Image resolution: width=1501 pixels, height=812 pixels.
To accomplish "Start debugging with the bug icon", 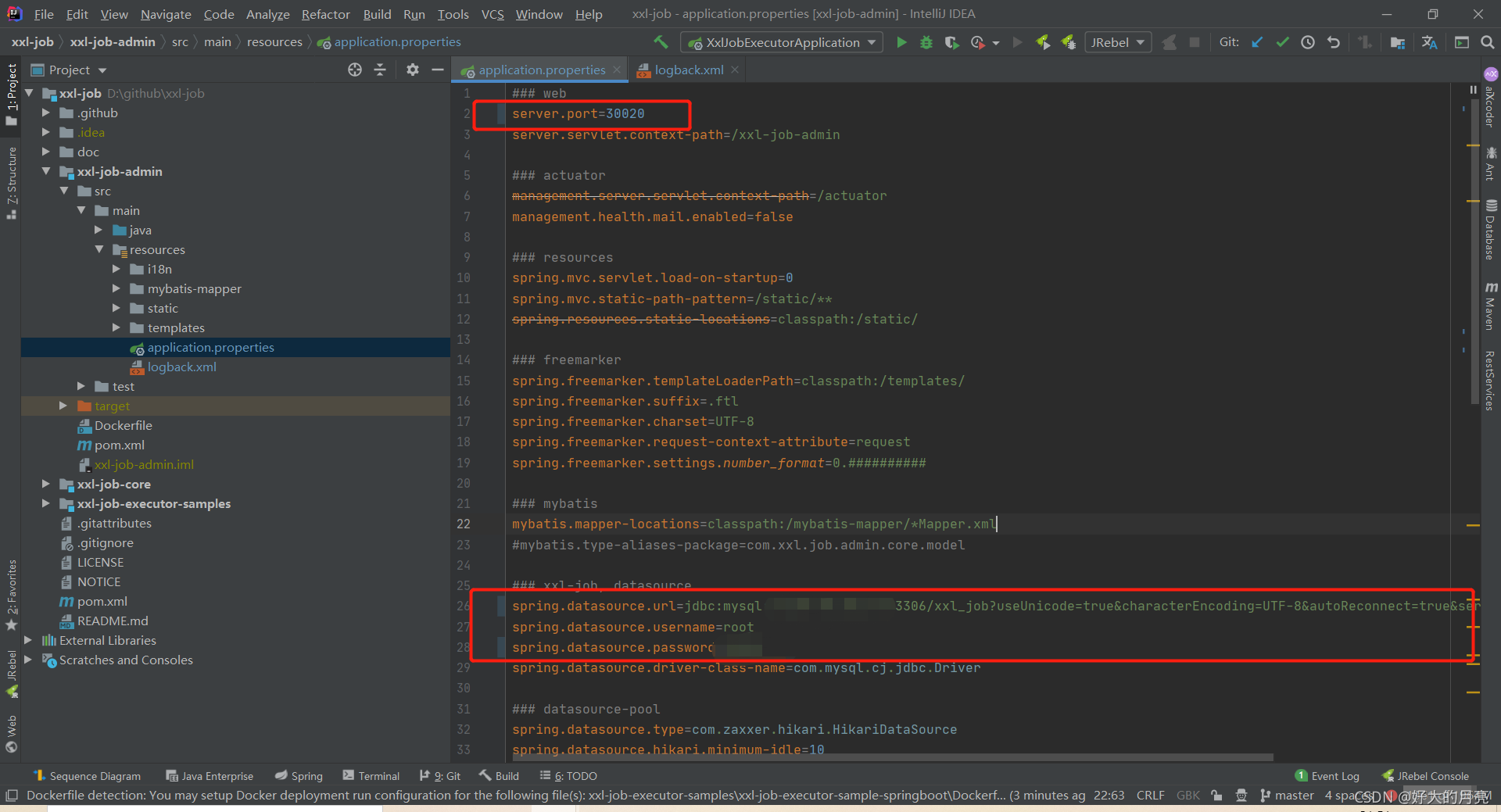I will 926,42.
